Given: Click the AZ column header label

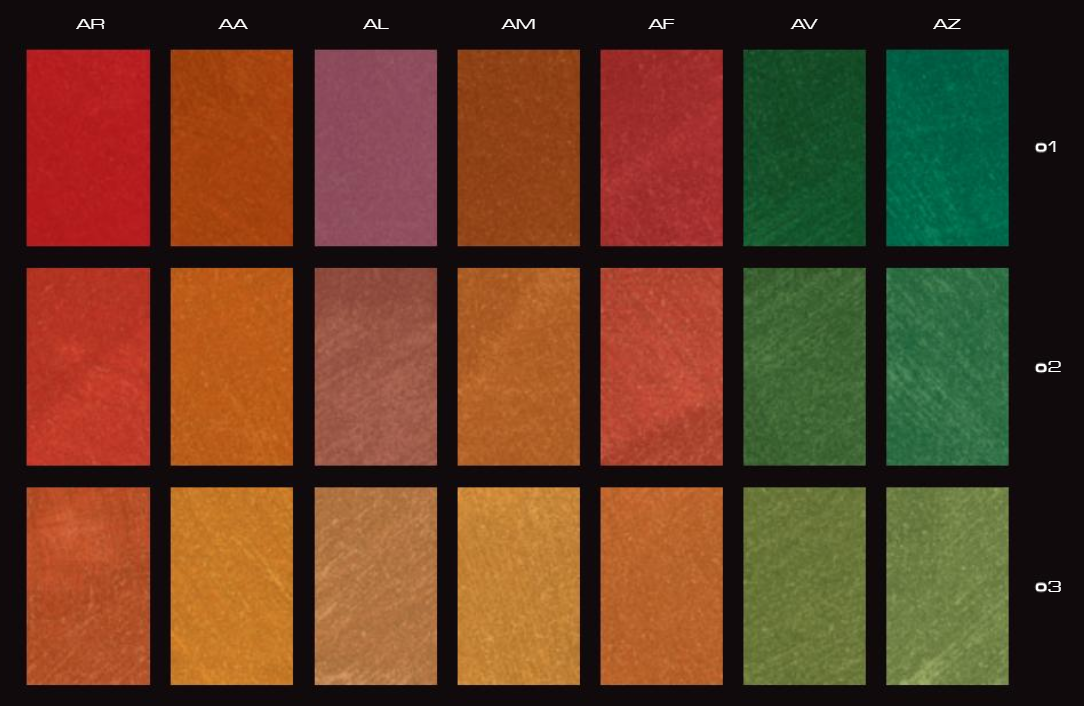Looking at the screenshot, I should coord(947,24).
